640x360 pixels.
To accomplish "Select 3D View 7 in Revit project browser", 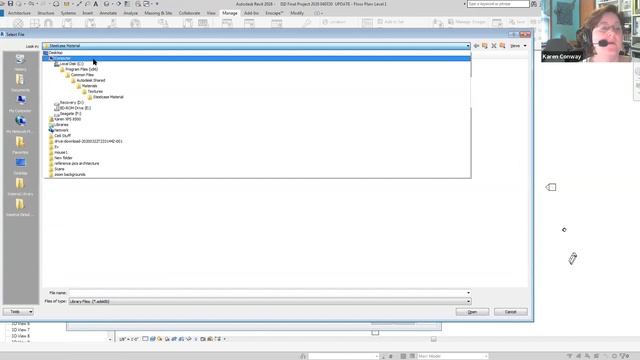I will click(x=20, y=330).
